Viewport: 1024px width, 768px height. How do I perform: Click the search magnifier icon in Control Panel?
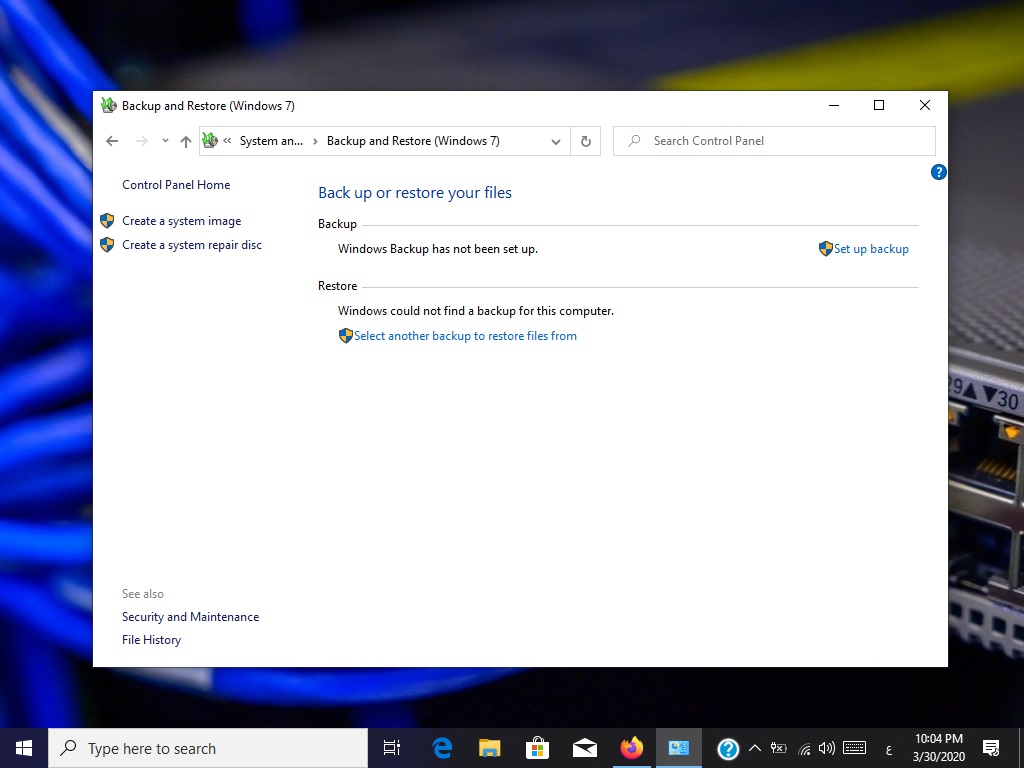click(633, 140)
